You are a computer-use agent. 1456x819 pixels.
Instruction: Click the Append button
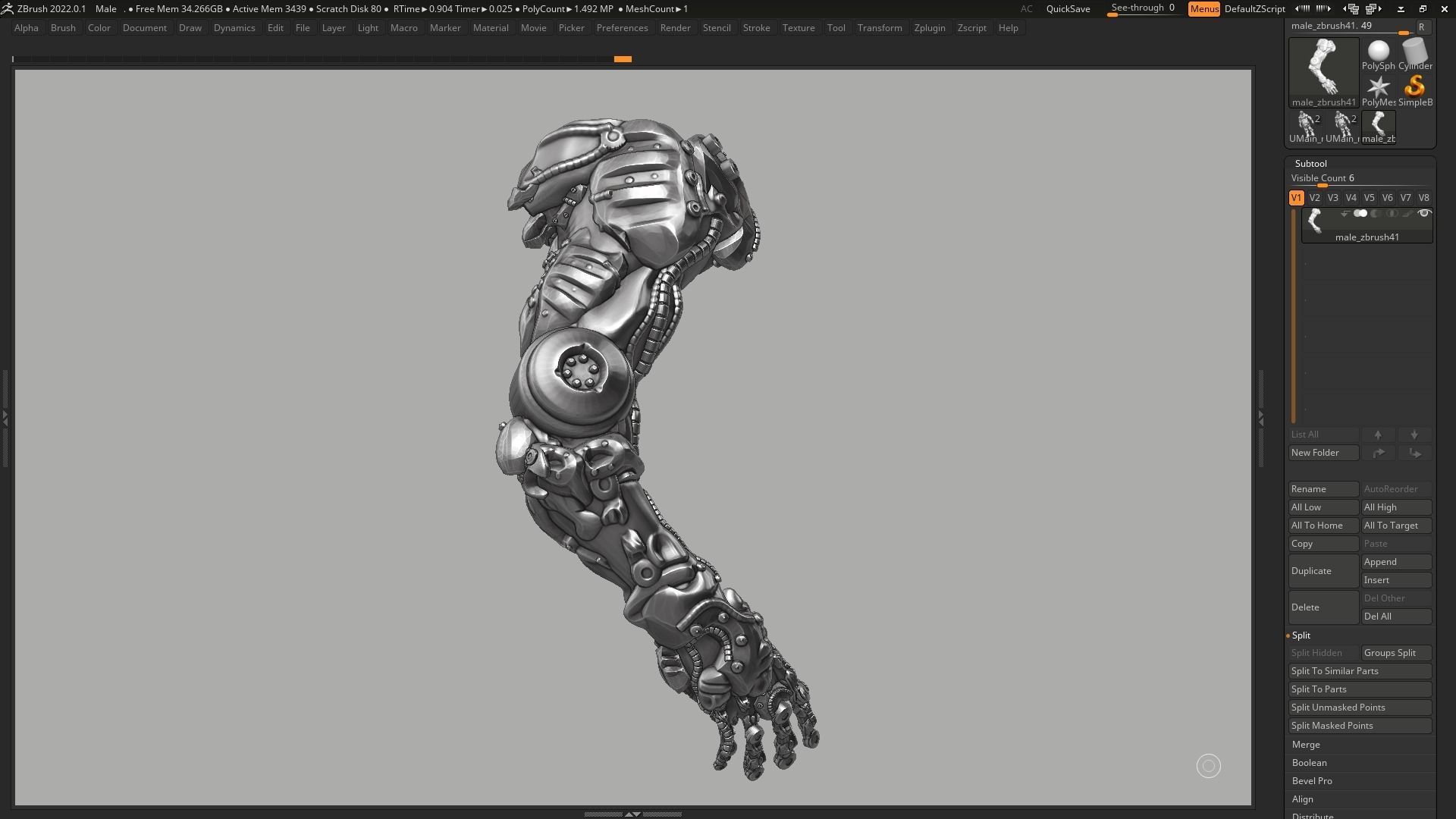(x=1396, y=562)
